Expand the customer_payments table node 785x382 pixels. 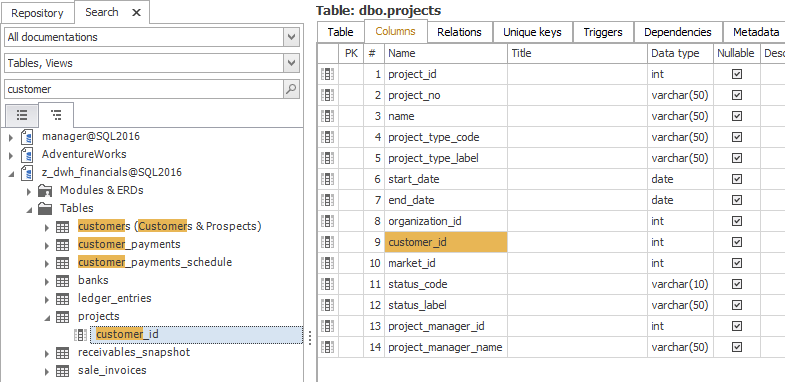click(47, 245)
